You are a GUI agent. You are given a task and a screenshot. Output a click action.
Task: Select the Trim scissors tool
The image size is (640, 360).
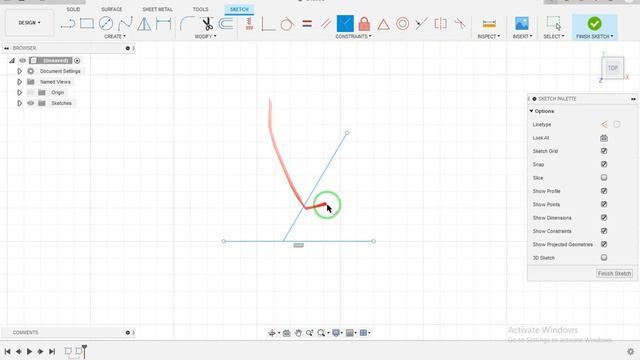tap(208, 24)
